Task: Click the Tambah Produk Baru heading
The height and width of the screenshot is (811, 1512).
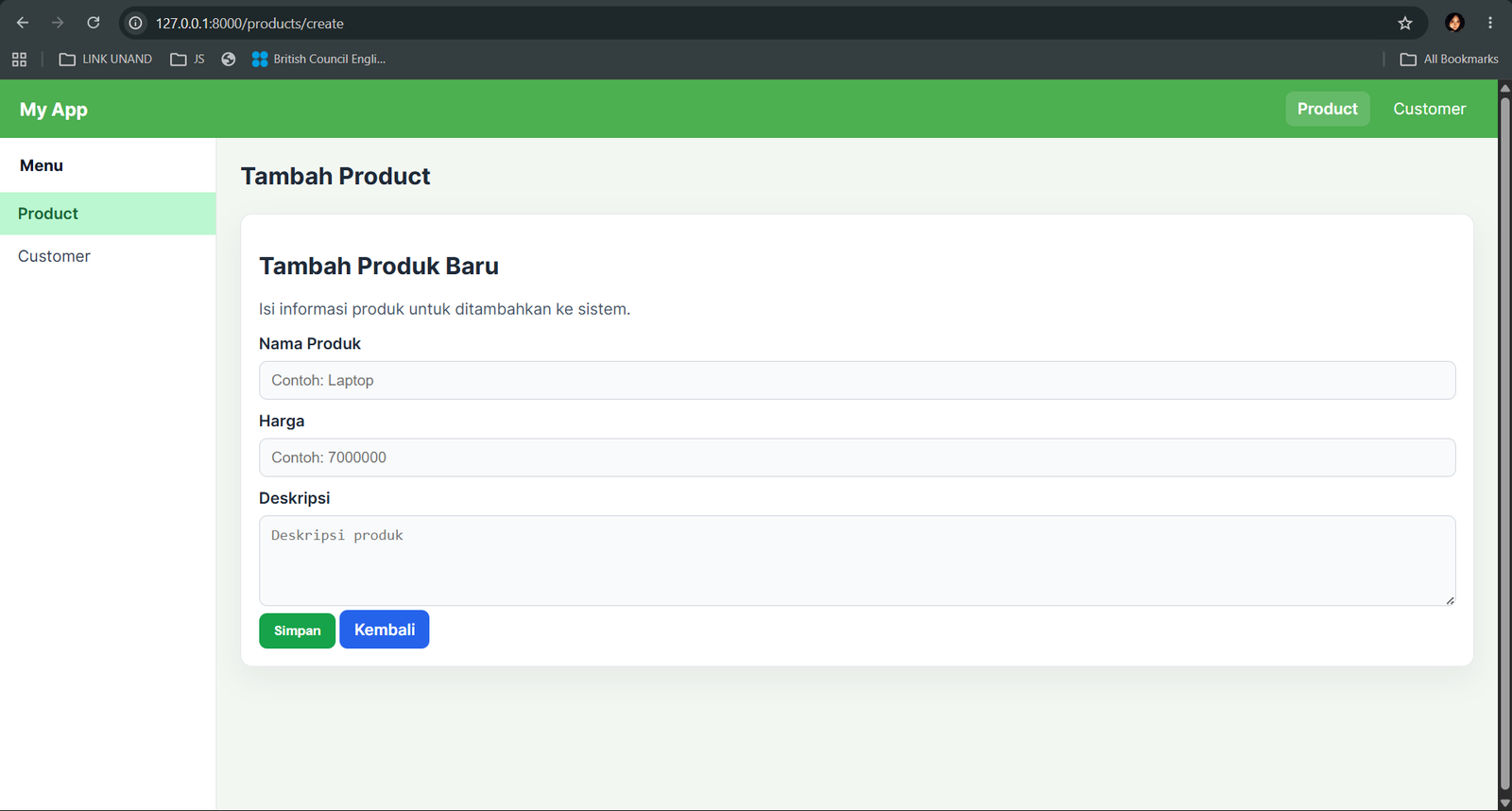Action: pyautogui.click(x=379, y=266)
